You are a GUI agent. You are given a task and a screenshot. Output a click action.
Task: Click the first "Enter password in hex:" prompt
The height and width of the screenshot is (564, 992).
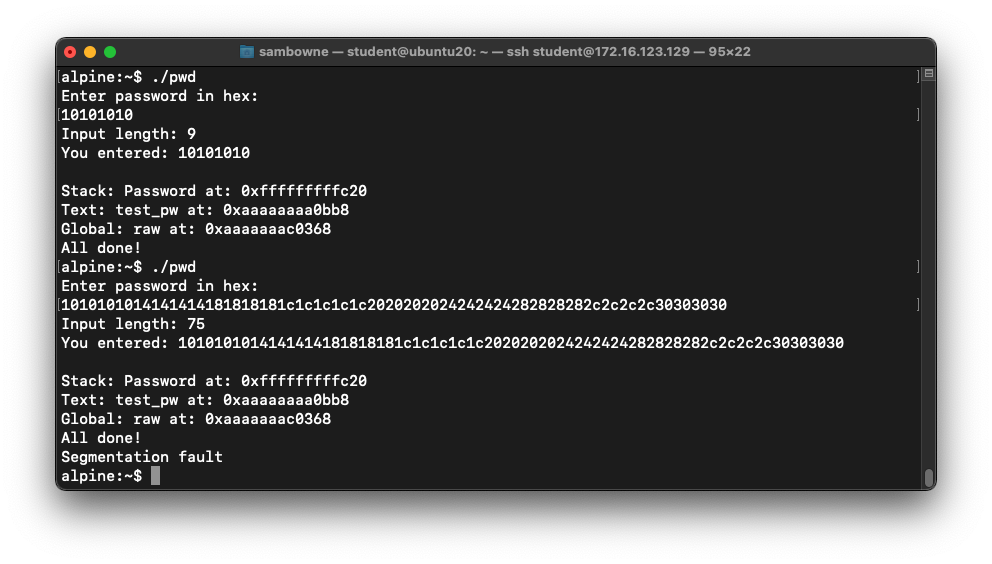(x=159, y=96)
